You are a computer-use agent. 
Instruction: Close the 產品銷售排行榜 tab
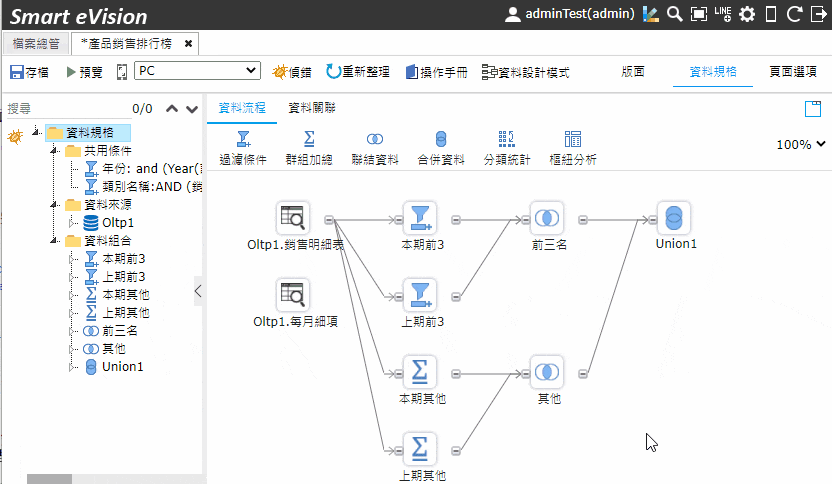(188, 44)
